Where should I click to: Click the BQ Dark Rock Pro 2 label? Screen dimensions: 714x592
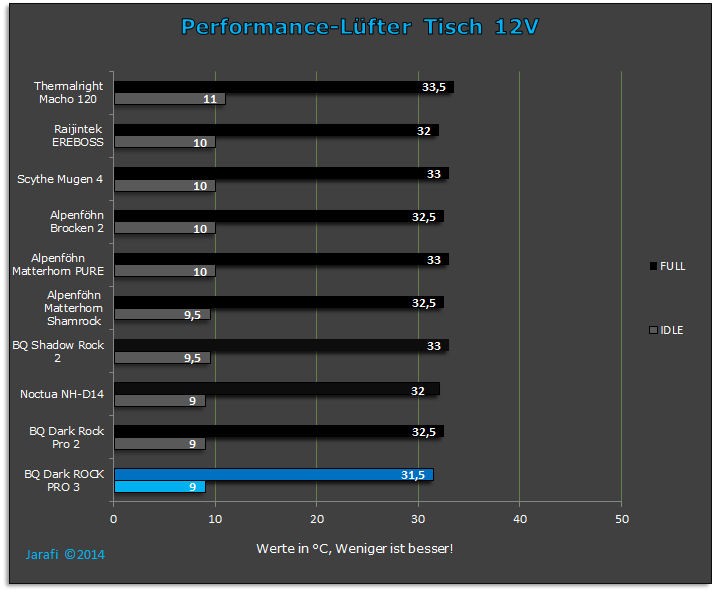pos(66,437)
